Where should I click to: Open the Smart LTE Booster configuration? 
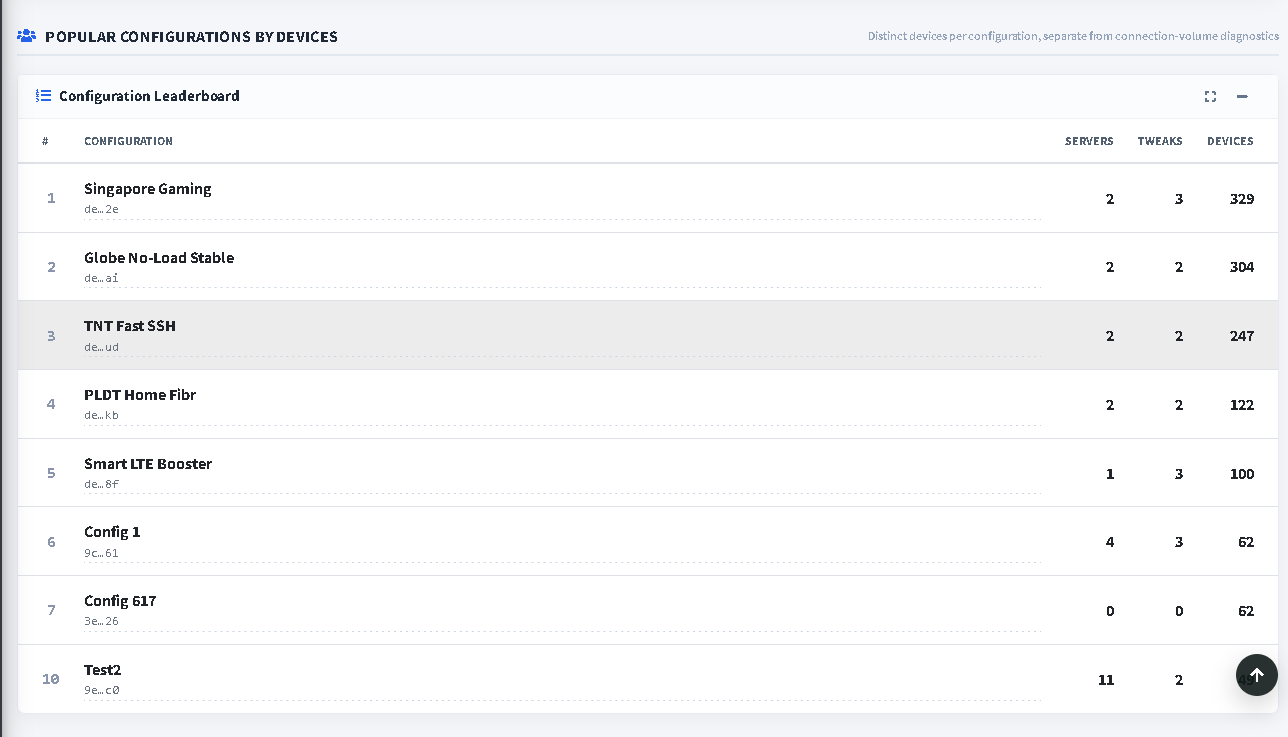pos(148,464)
